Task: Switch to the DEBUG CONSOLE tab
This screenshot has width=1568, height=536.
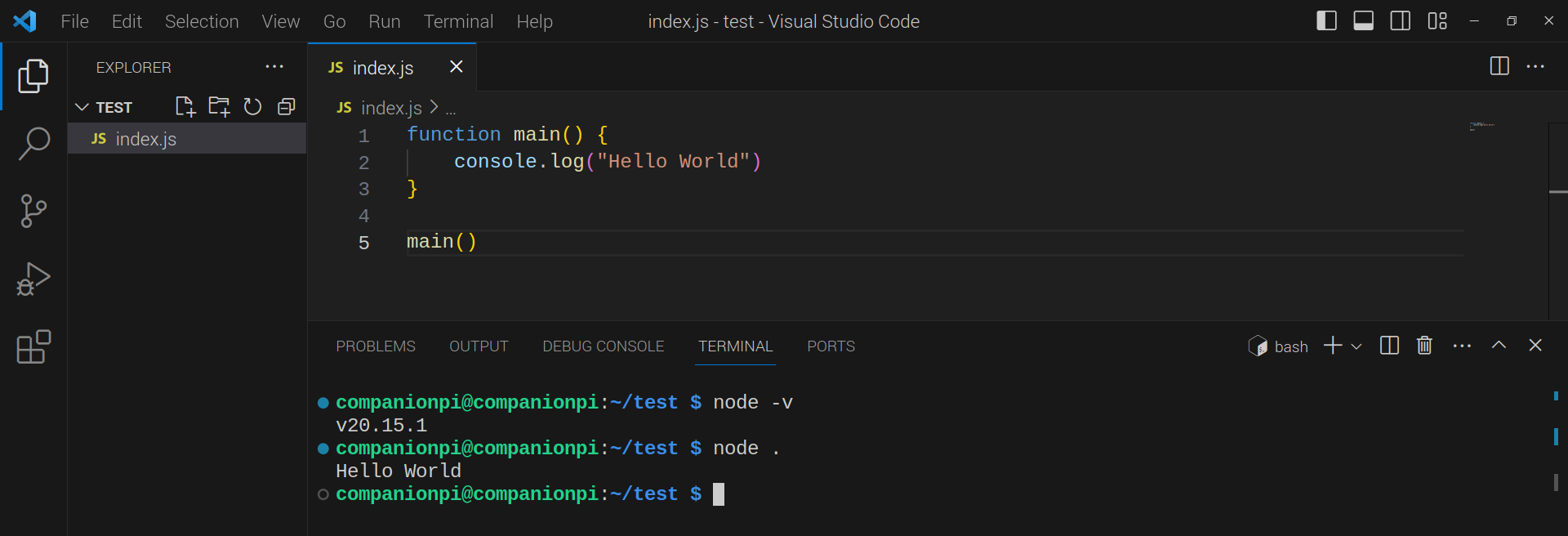Action: click(604, 346)
